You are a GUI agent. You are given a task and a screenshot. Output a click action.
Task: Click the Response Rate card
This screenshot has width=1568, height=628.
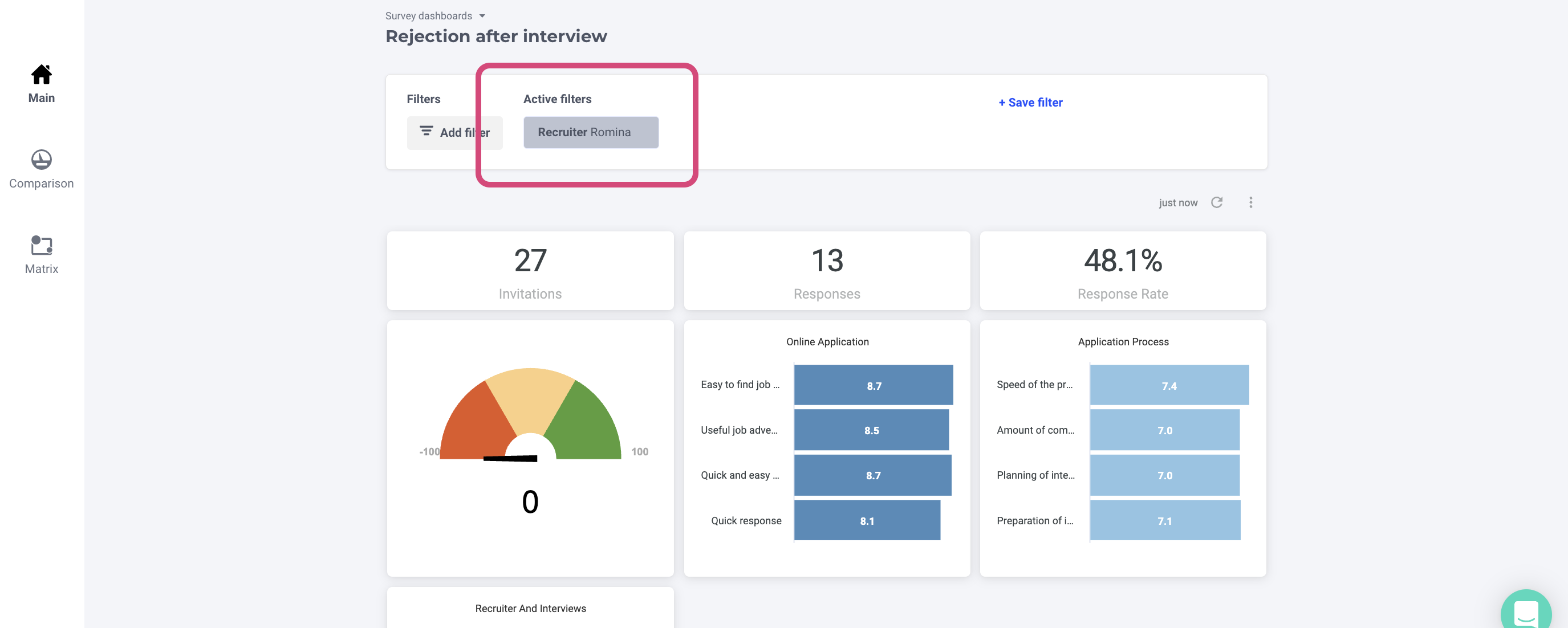[x=1123, y=271]
